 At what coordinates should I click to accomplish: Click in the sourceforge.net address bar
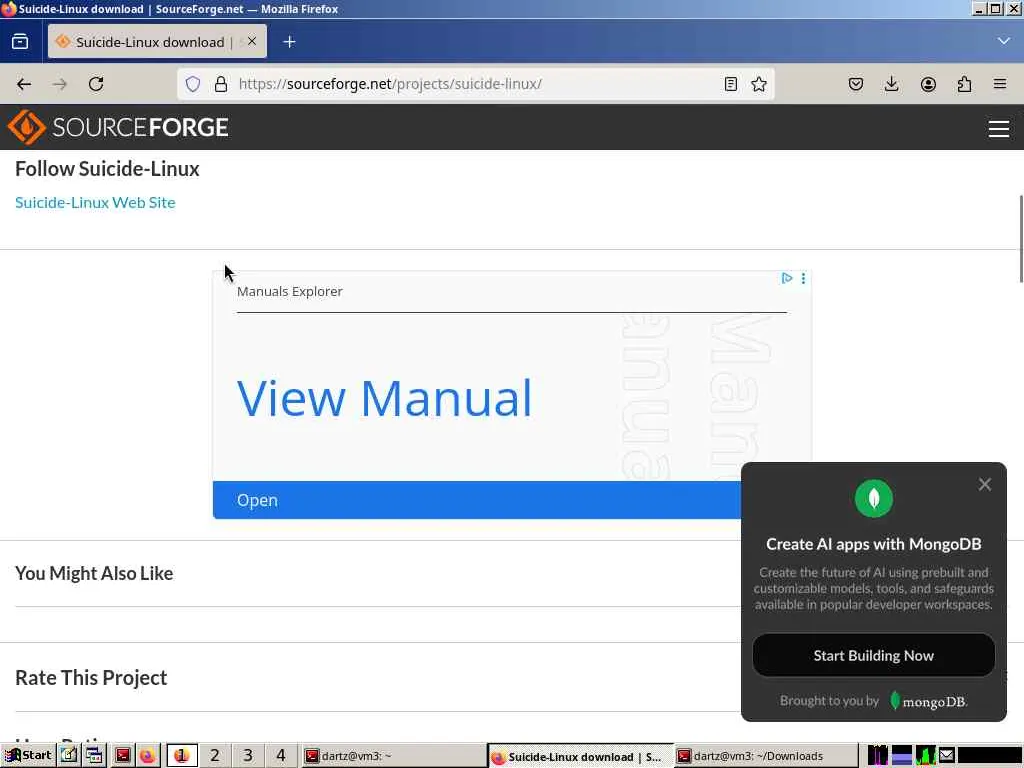[x=475, y=84]
